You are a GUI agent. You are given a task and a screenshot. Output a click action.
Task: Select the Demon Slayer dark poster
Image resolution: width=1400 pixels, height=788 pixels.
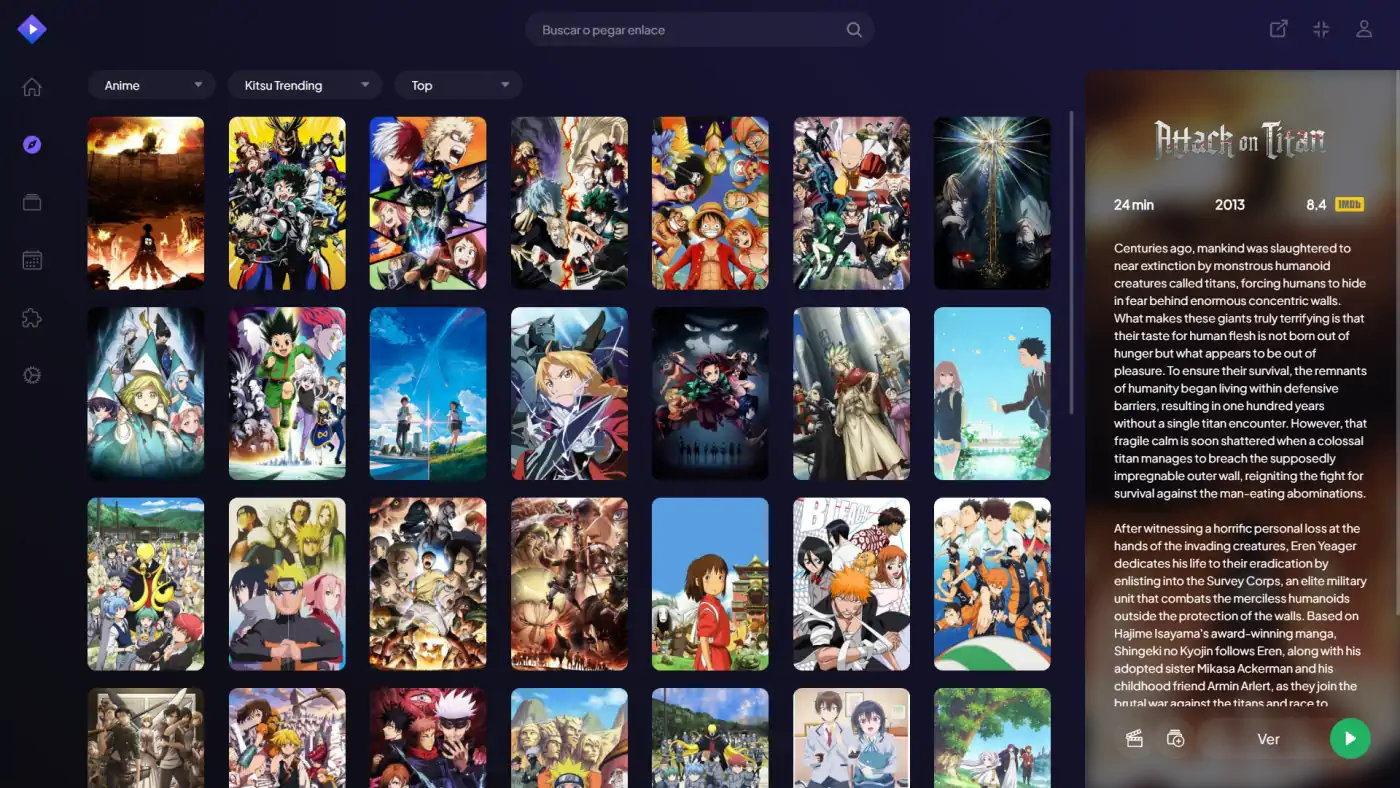tap(710, 394)
